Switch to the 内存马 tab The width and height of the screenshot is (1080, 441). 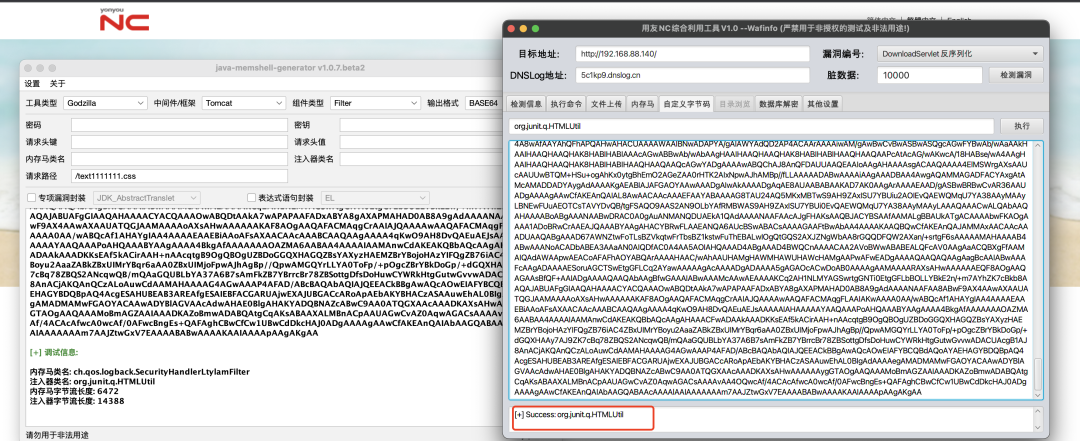pos(642,104)
